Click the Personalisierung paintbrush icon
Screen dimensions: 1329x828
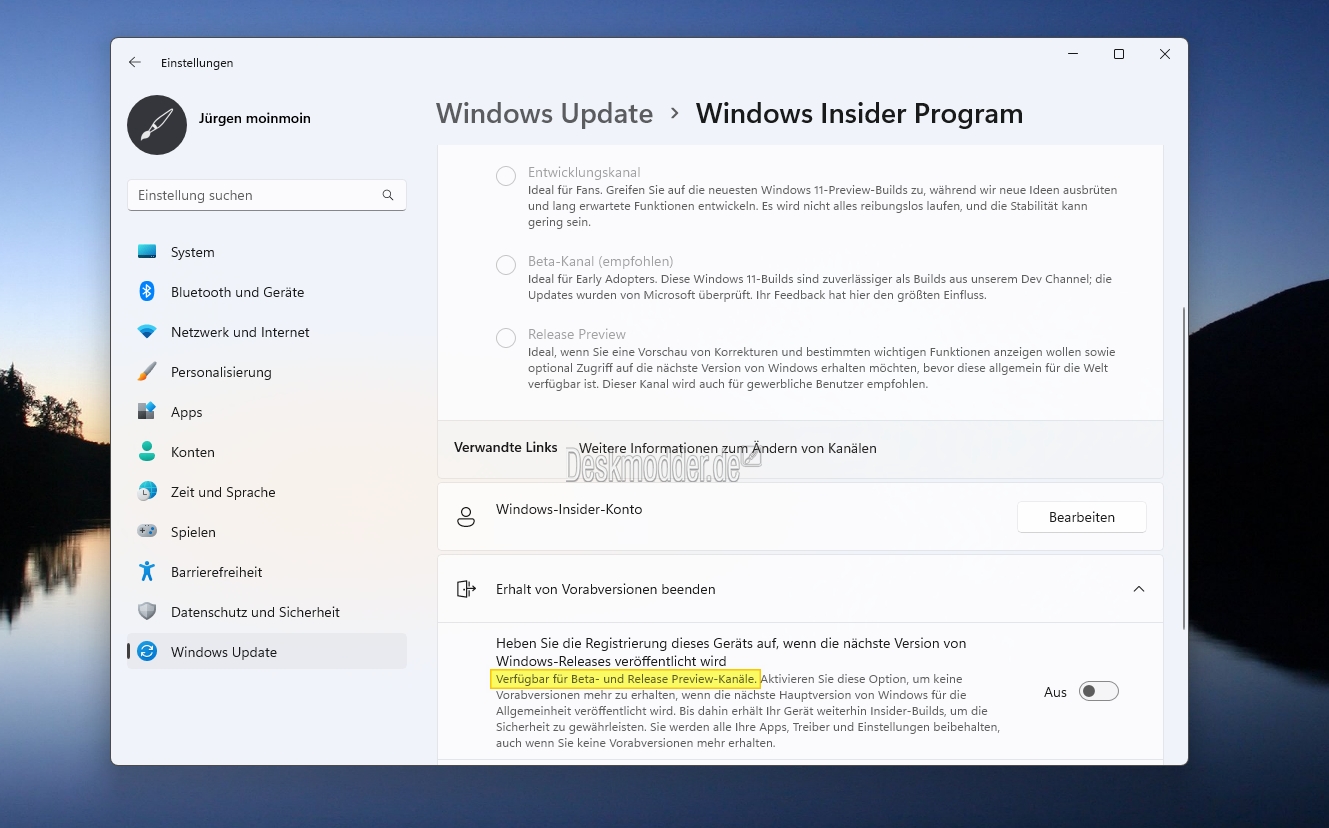147,372
